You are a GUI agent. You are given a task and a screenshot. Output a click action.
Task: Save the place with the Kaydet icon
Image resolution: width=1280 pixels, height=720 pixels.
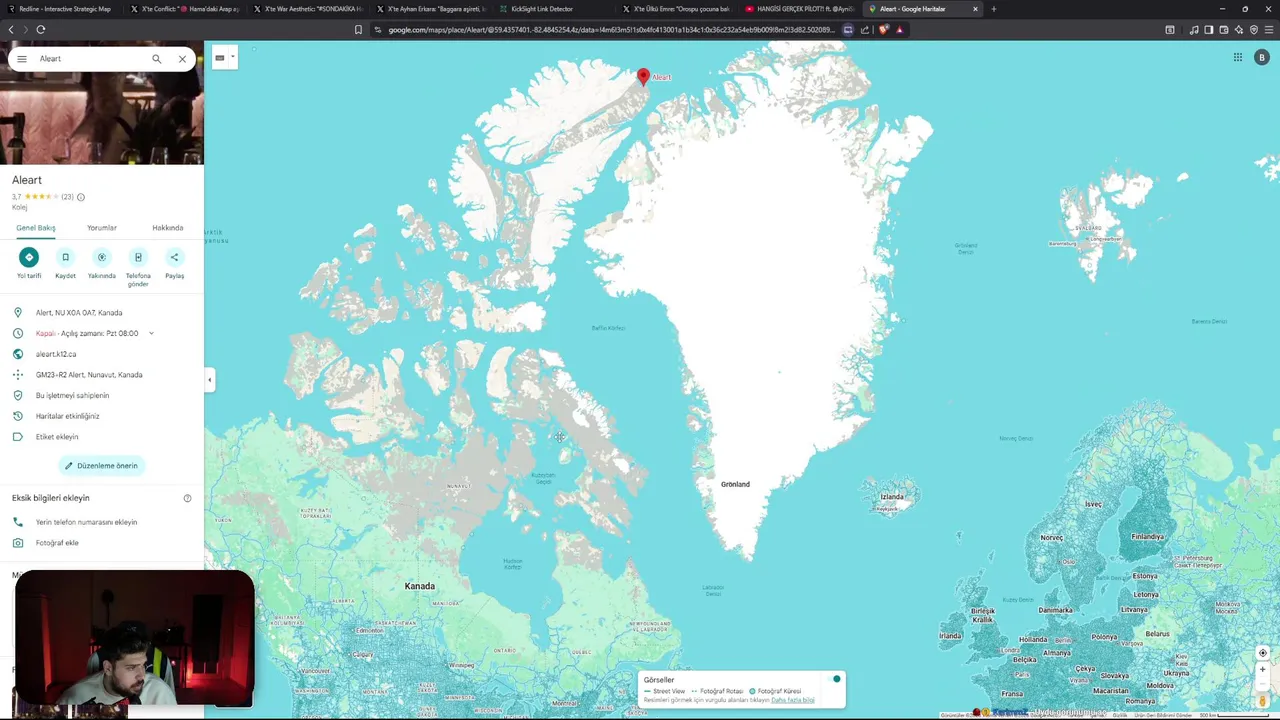point(65,257)
